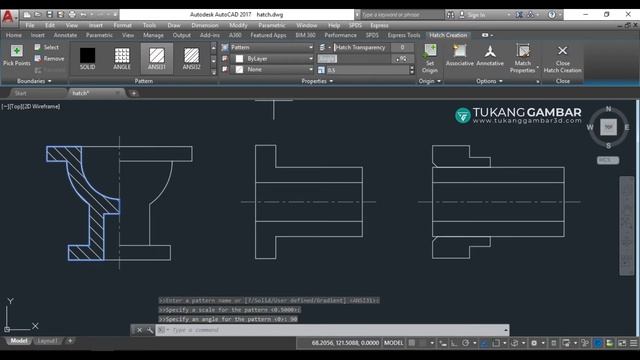Open the File menu

[30, 25]
